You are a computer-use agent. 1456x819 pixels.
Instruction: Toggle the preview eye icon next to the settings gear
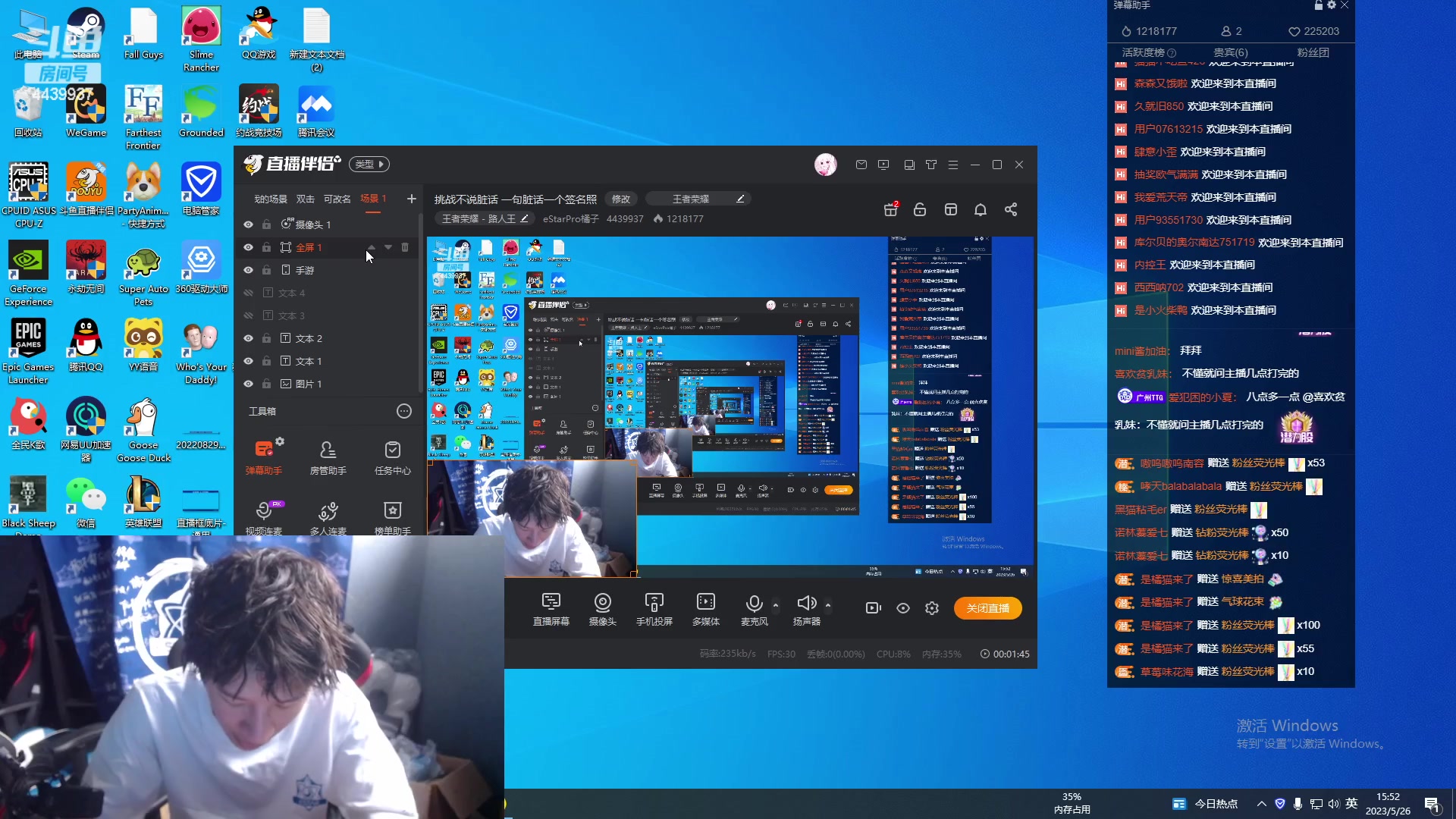tap(902, 608)
